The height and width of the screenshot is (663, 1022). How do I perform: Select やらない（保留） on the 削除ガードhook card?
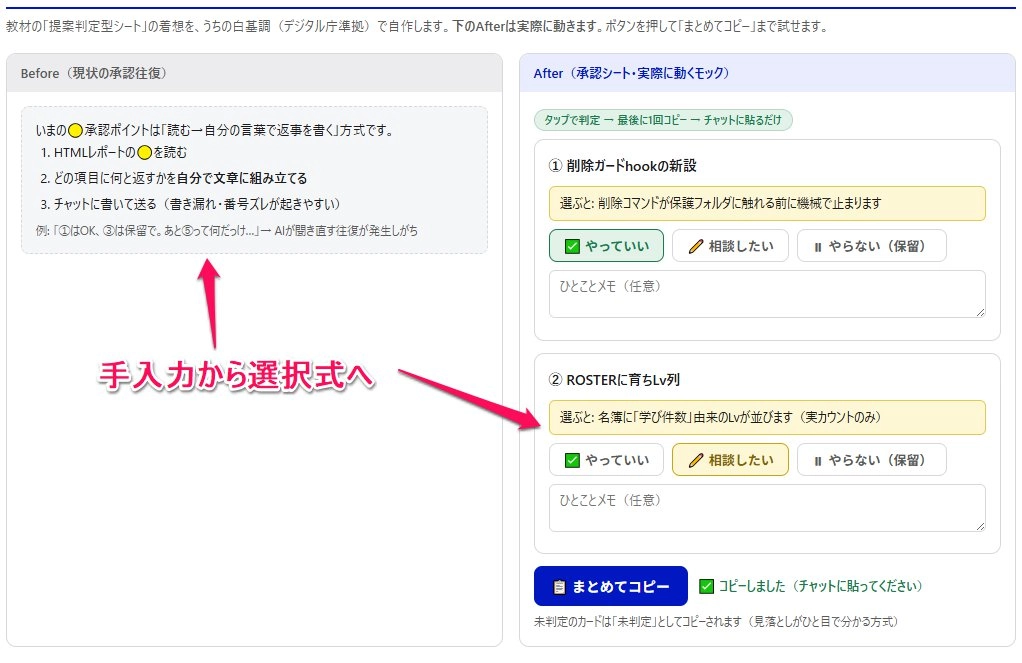click(871, 246)
